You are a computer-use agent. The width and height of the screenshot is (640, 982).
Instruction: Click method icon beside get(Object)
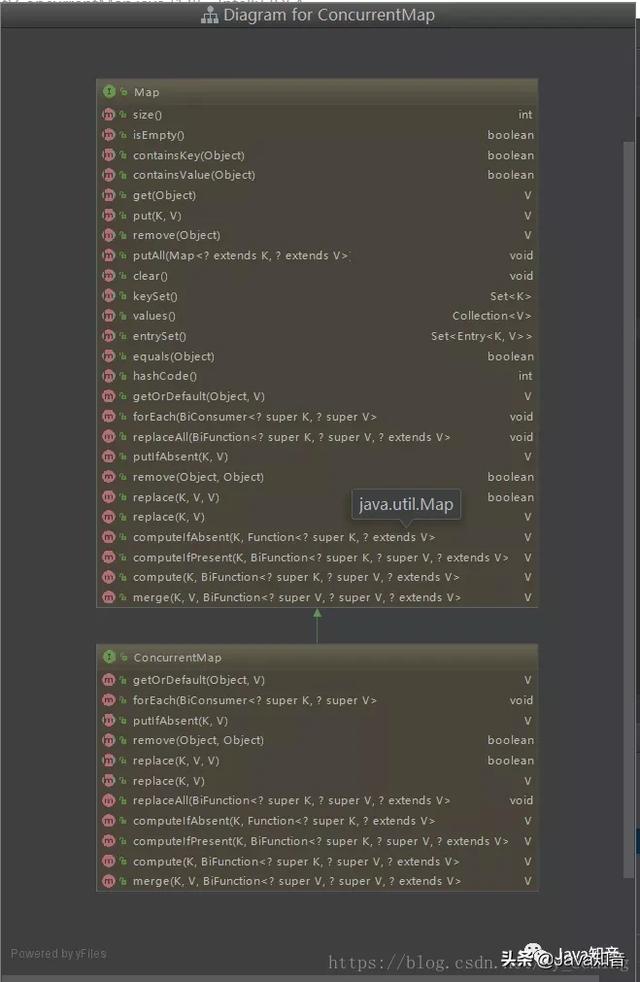(x=108, y=195)
